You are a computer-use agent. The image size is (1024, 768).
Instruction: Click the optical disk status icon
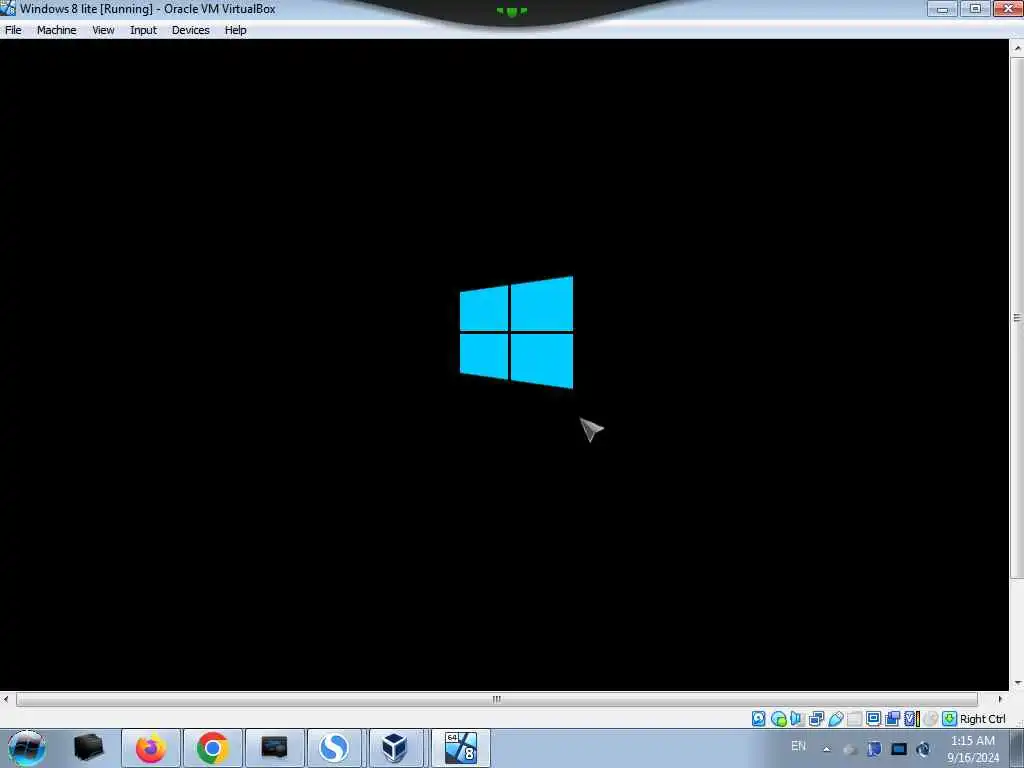point(778,718)
